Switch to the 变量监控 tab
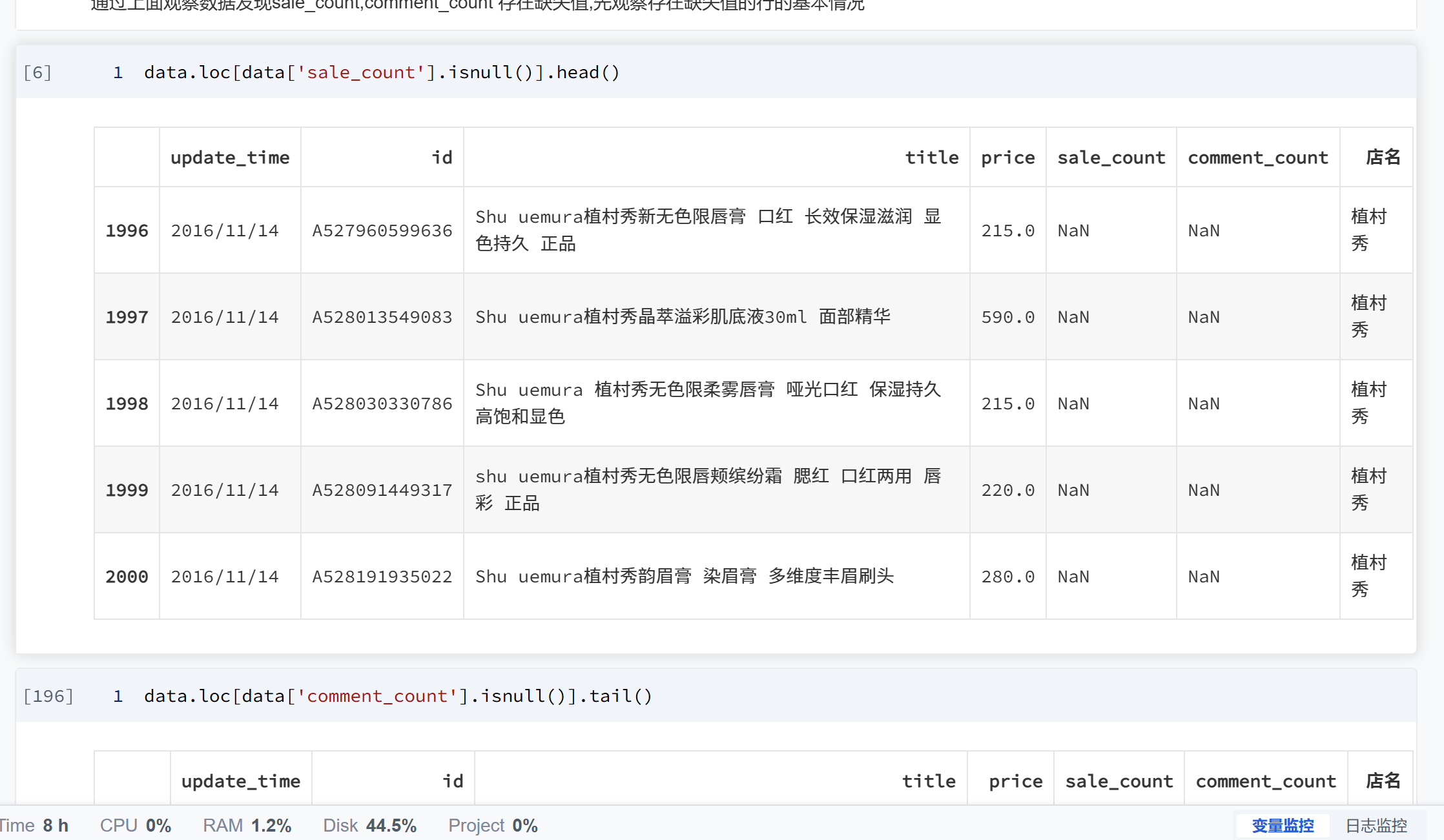The width and height of the screenshot is (1444, 840). [1283, 825]
